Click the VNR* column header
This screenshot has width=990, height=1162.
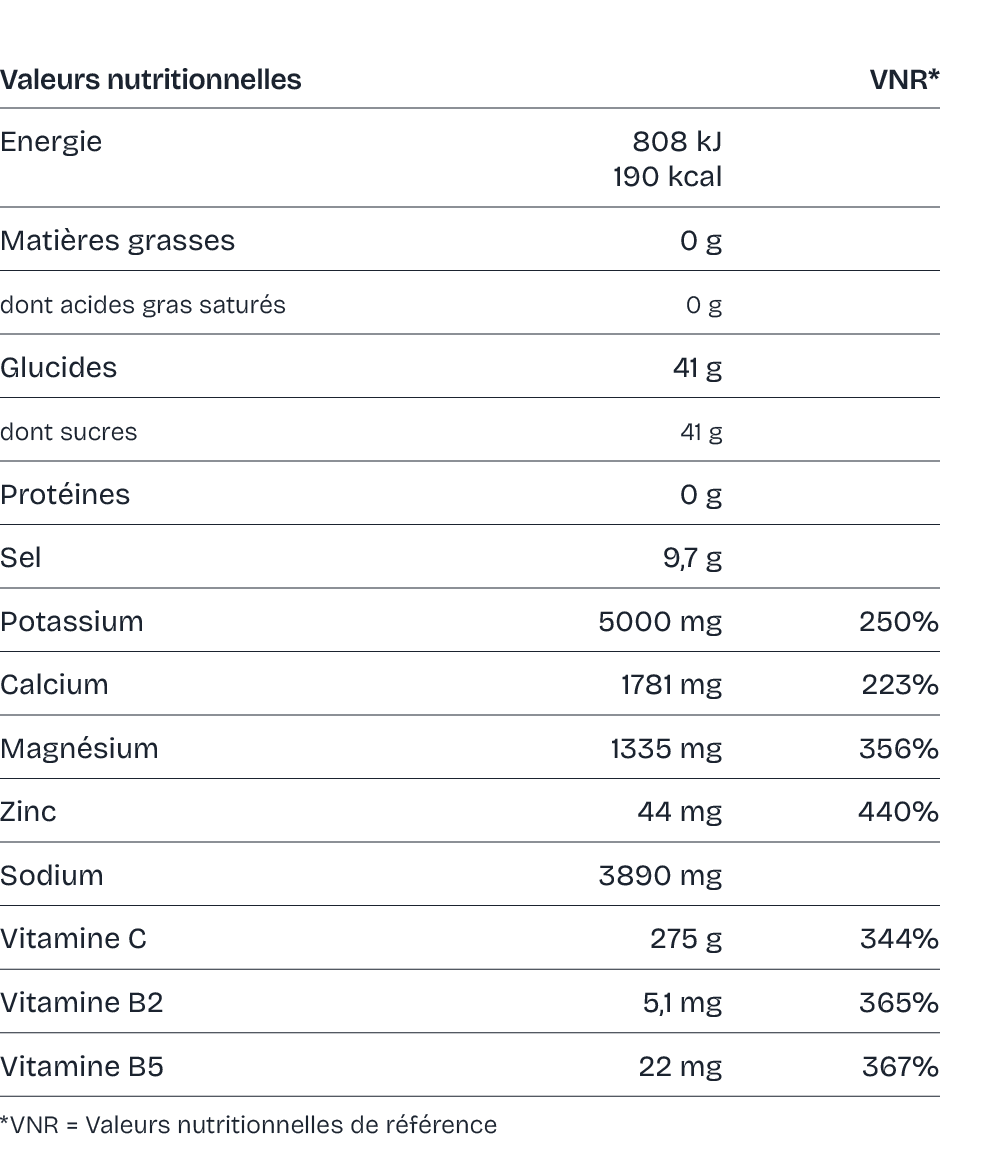904,79
